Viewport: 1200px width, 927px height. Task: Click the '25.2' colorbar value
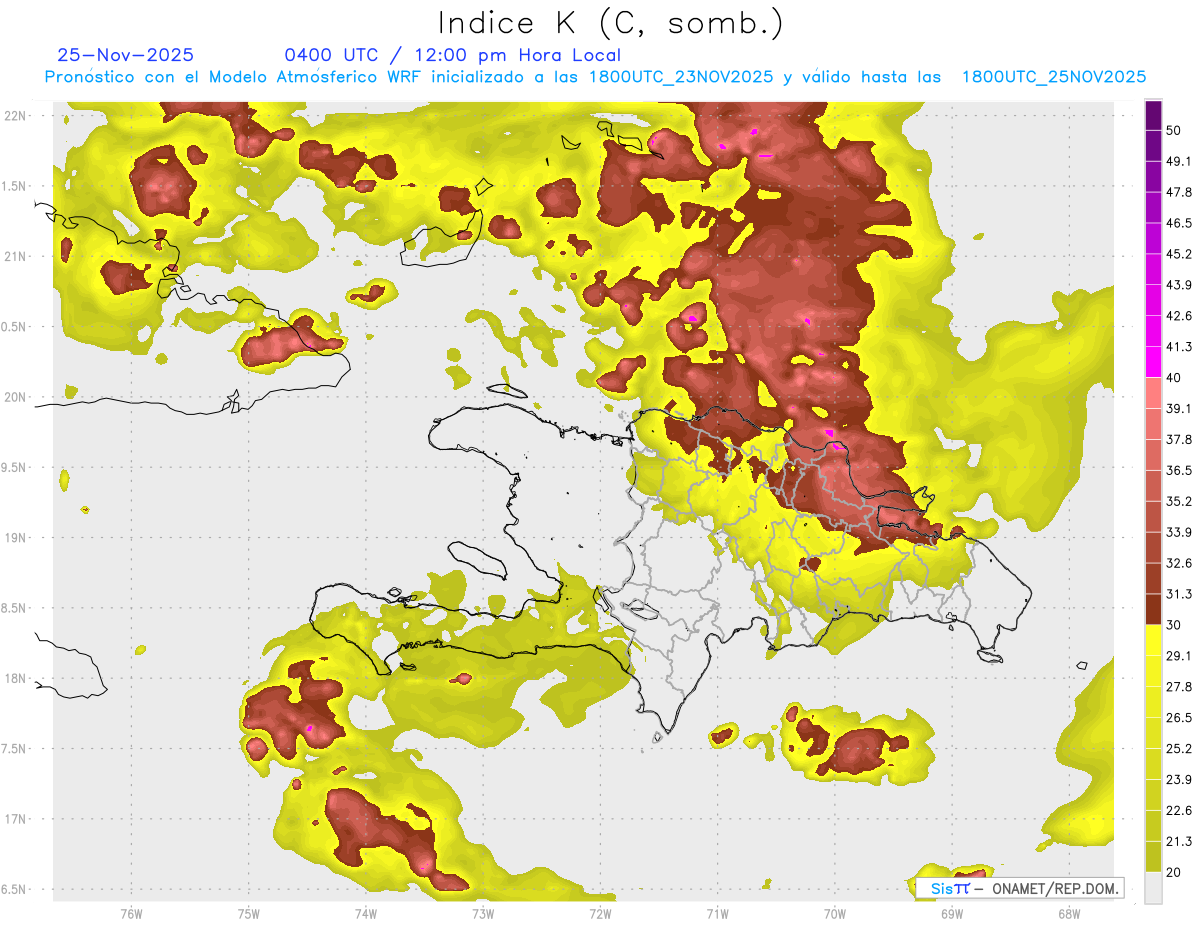[x=1180, y=748]
